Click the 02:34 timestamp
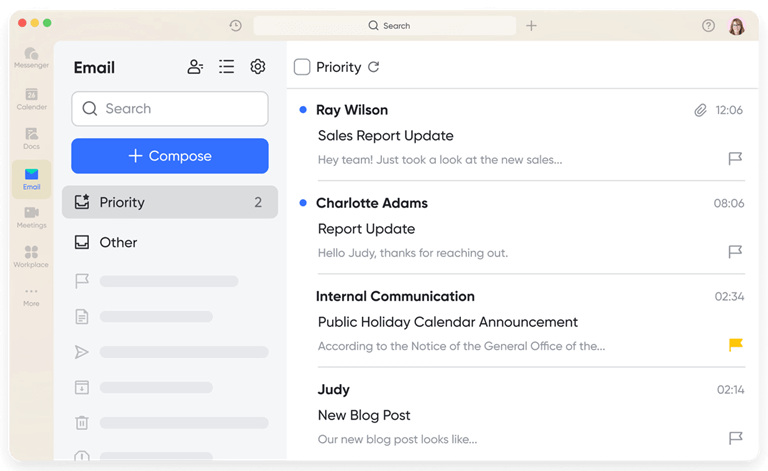 [x=729, y=296]
